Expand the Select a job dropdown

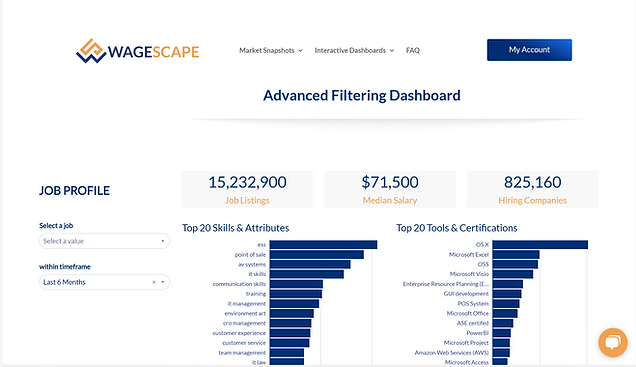pos(104,241)
